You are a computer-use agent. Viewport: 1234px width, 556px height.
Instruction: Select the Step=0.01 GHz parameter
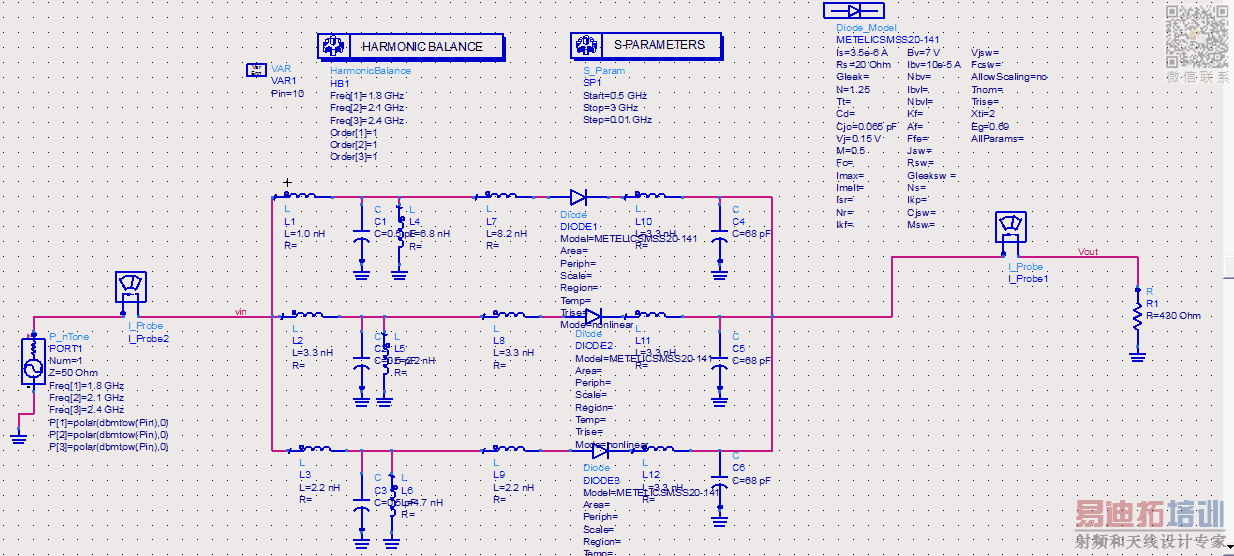point(617,120)
